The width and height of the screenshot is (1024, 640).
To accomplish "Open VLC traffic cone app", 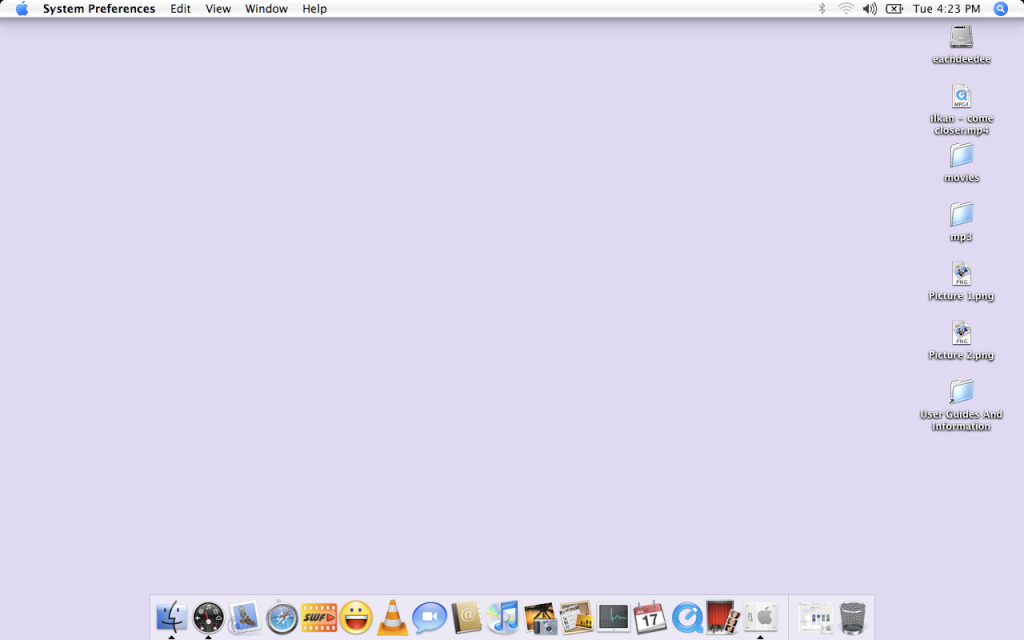I will click(x=393, y=617).
